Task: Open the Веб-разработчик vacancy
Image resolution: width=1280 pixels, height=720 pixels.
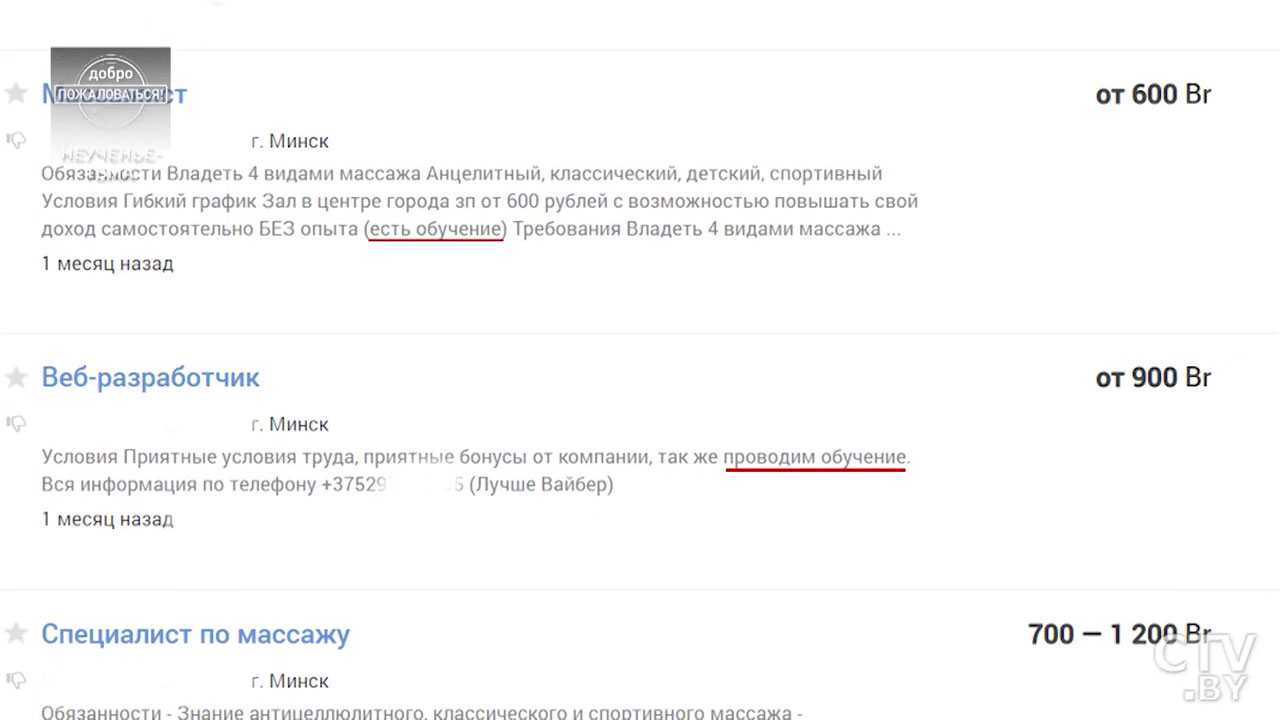Action: (x=150, y=377)
